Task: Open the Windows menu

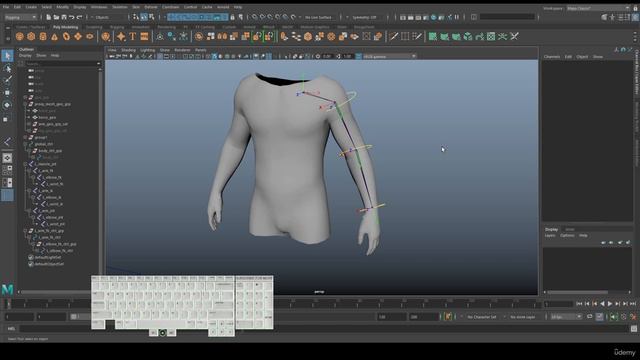Action: (99, 7)
